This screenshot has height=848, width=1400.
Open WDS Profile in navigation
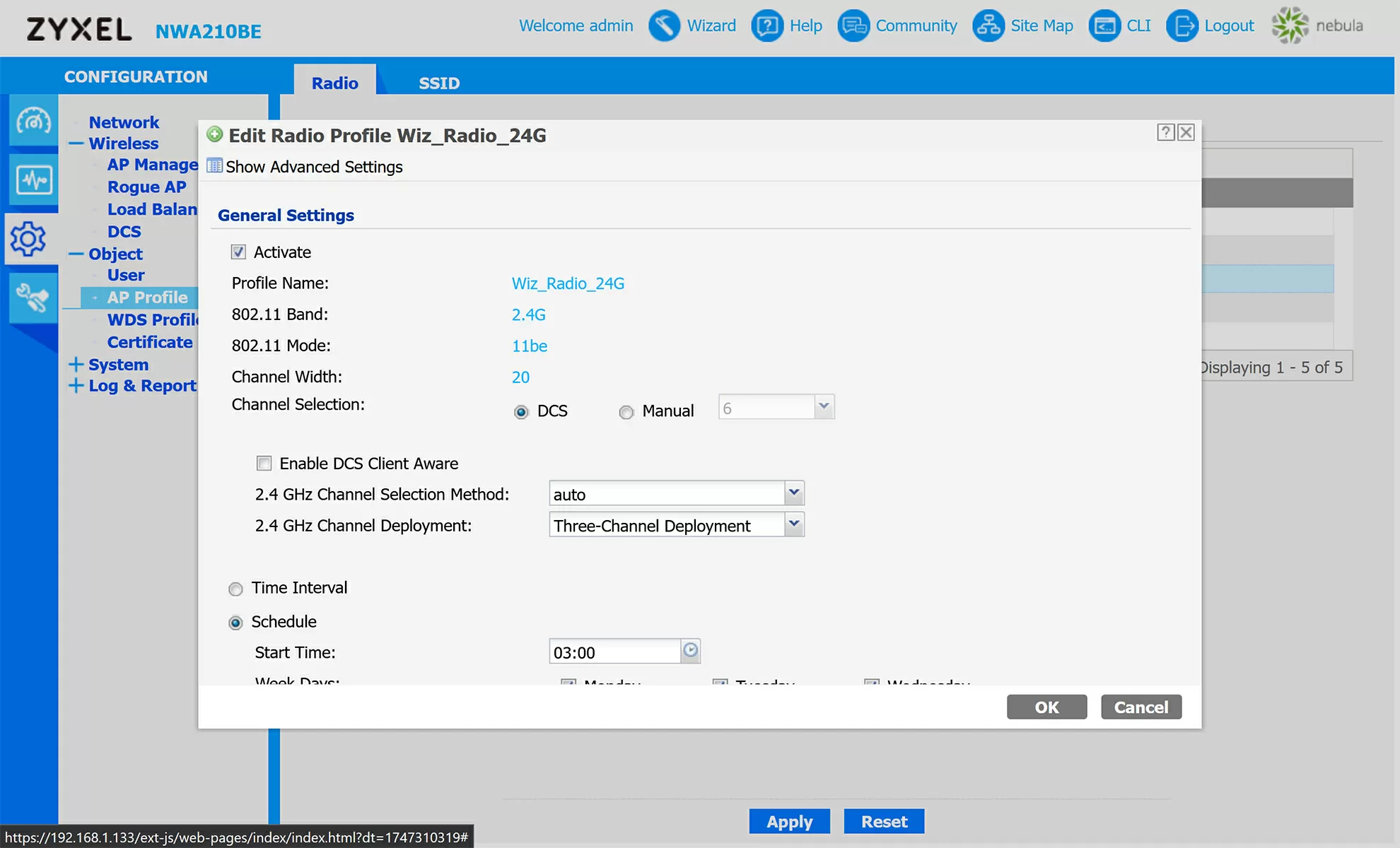click(x=152, y=320)
